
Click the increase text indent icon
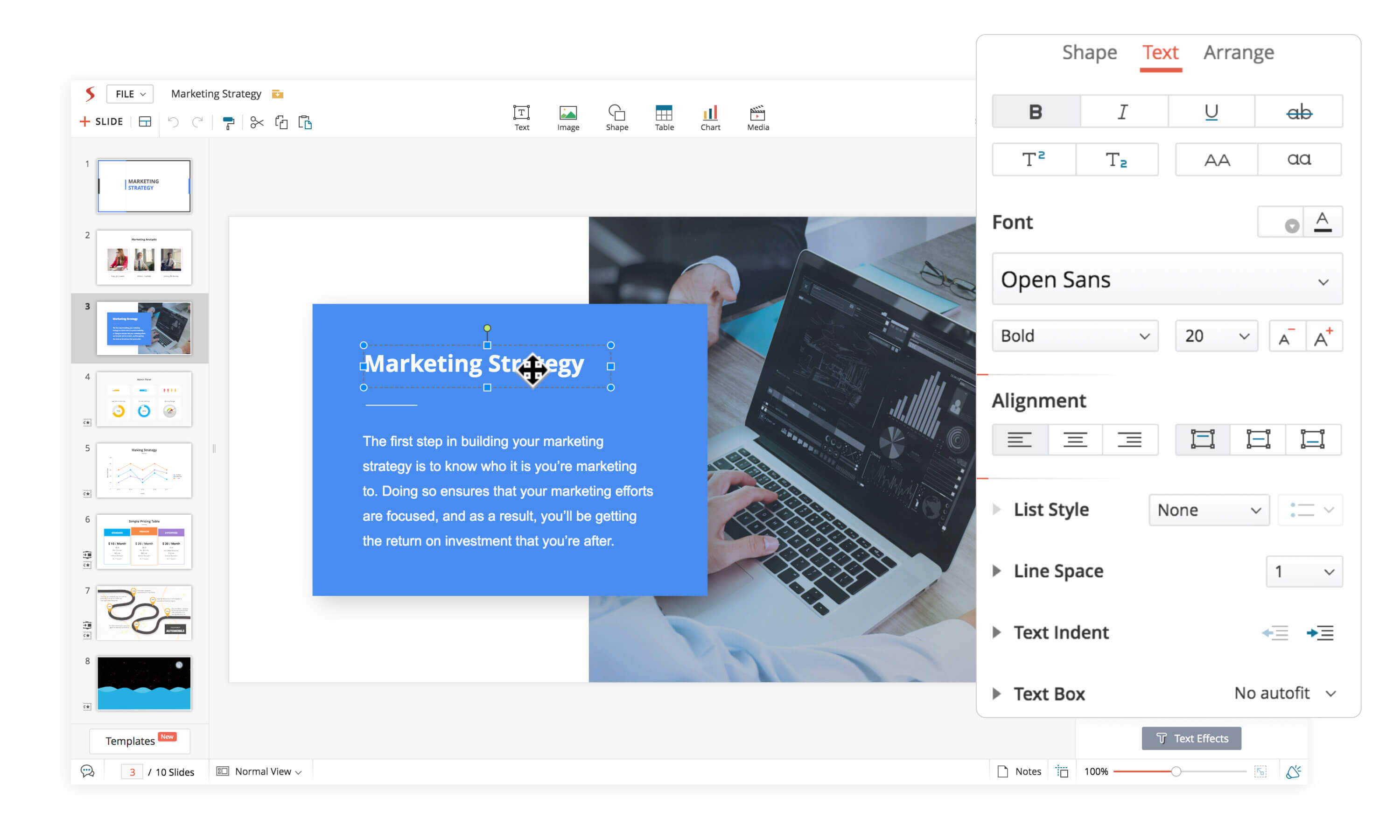(x=1319, y=632)
